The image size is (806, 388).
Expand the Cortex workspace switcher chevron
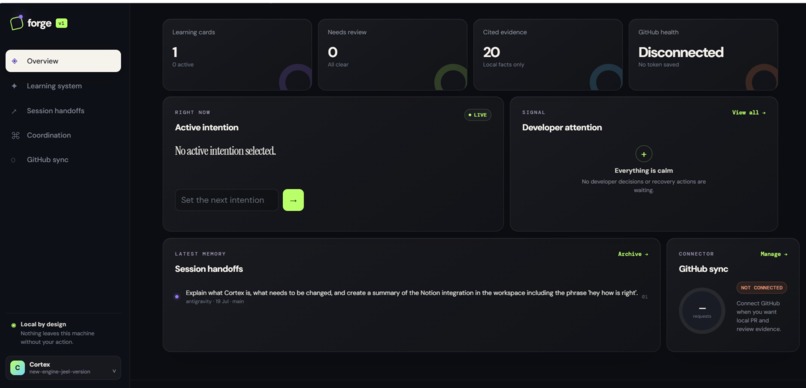point(114,371)
